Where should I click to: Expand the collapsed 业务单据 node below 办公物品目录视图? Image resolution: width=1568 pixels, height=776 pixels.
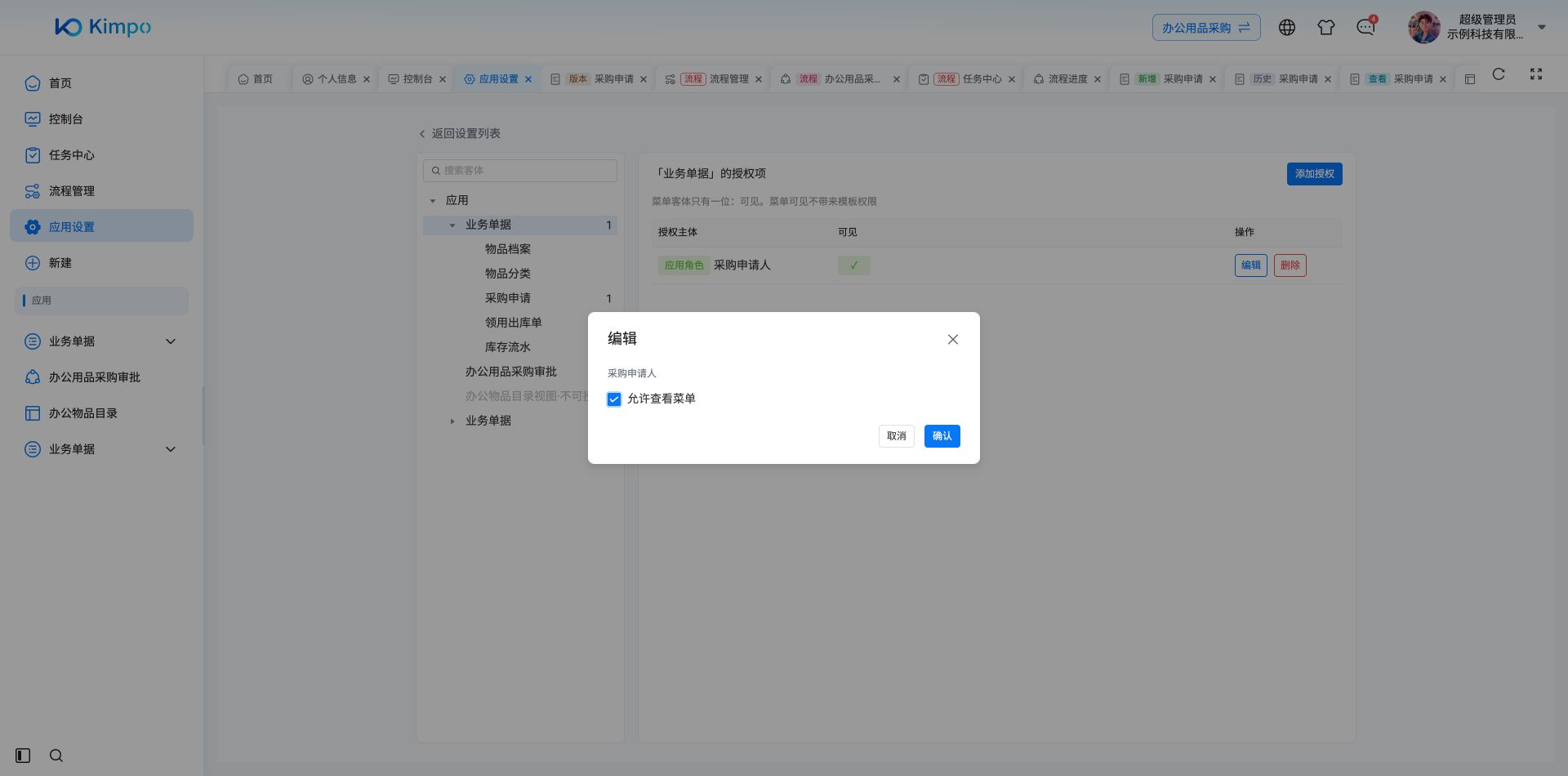click(452, 421)
